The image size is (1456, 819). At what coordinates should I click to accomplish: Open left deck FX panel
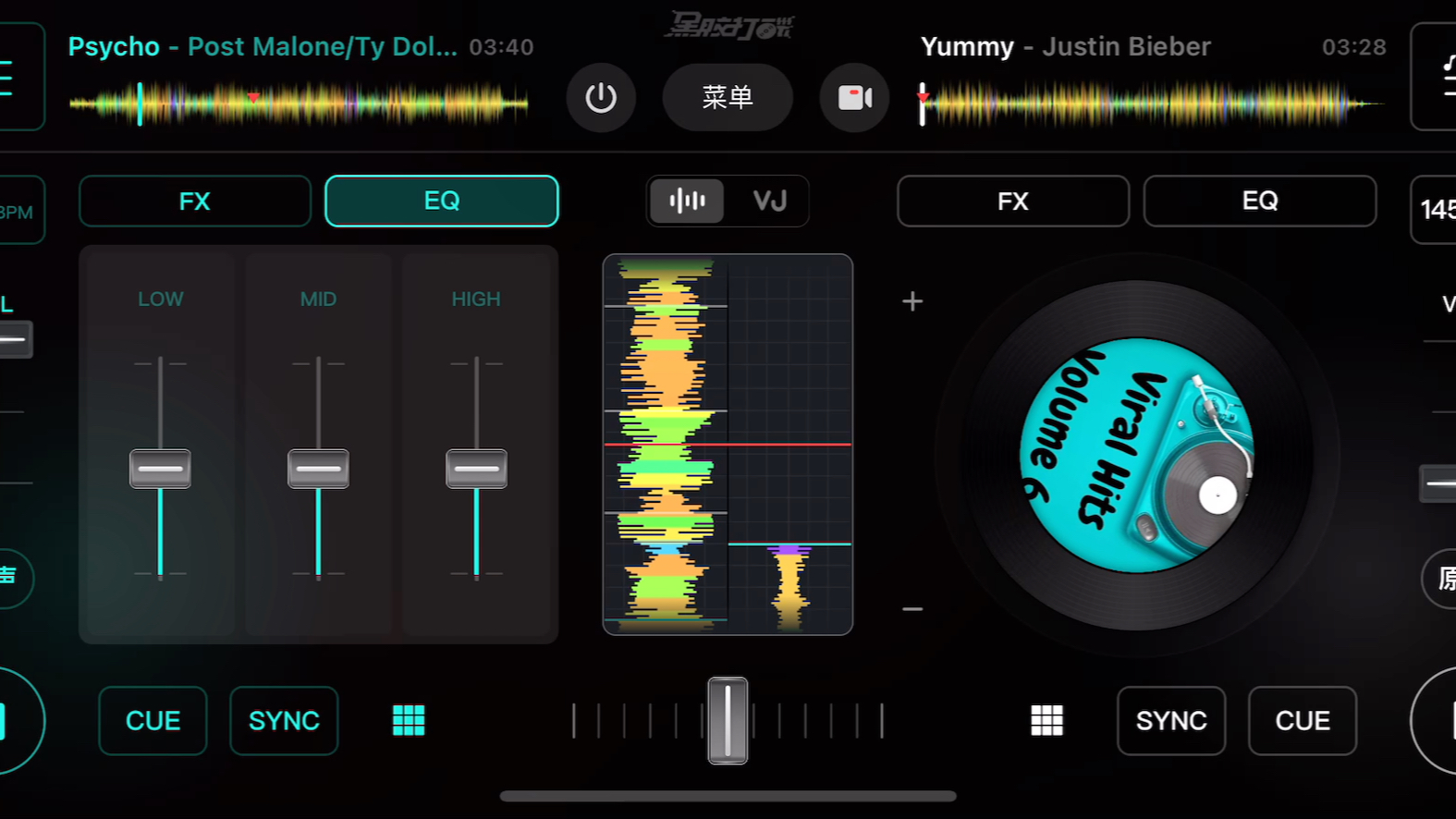click(x=195, y=201)
